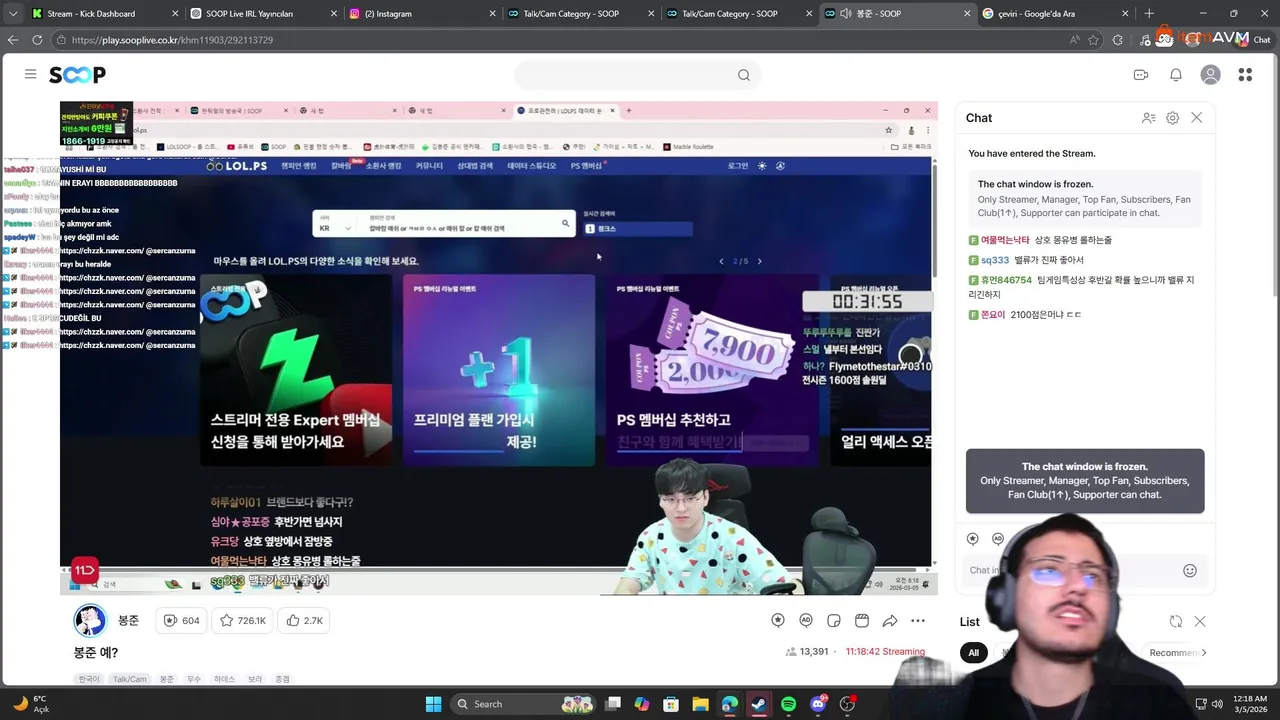Select the All filter in List
Screen dimensions: 1280x720
(973, 653)
